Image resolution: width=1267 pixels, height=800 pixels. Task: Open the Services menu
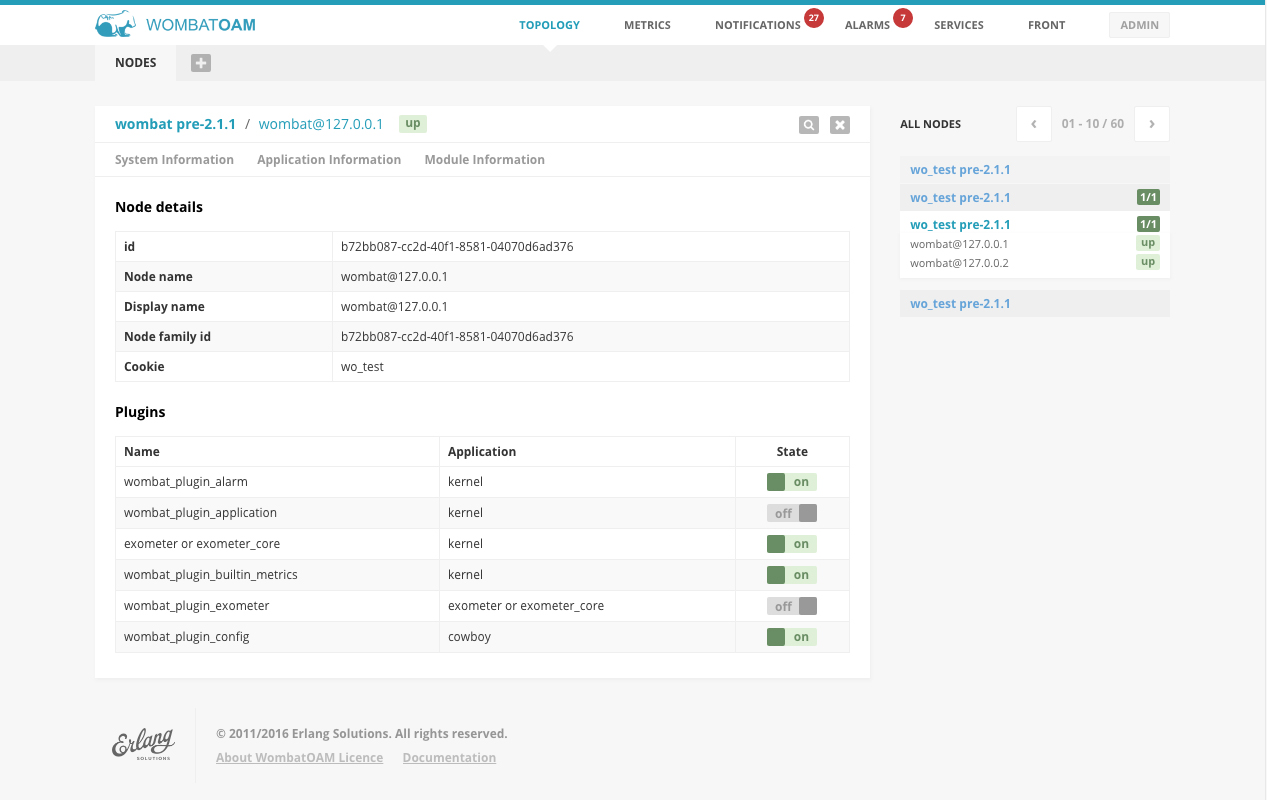[x=959, y=25]
